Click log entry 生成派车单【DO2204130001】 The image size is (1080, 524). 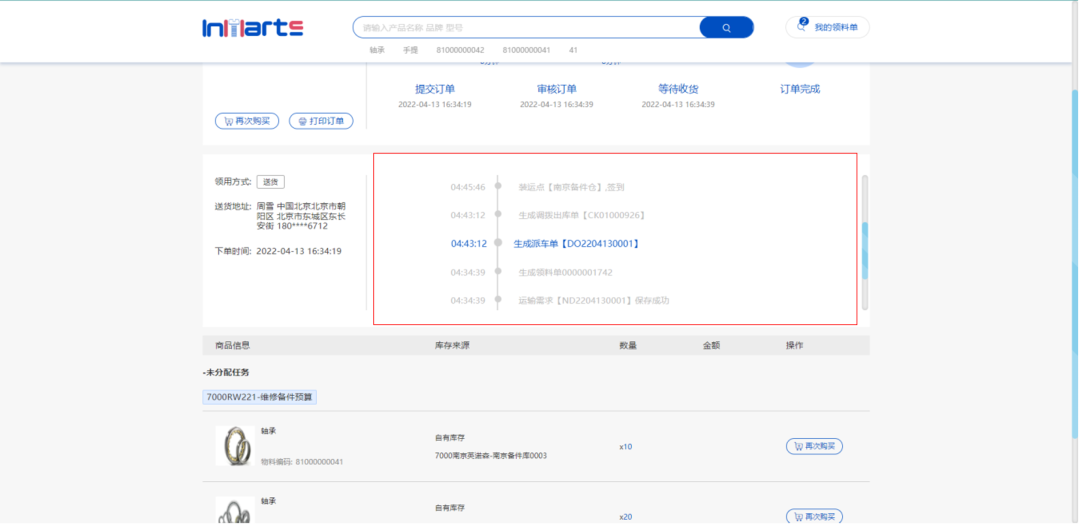point(577,244)
